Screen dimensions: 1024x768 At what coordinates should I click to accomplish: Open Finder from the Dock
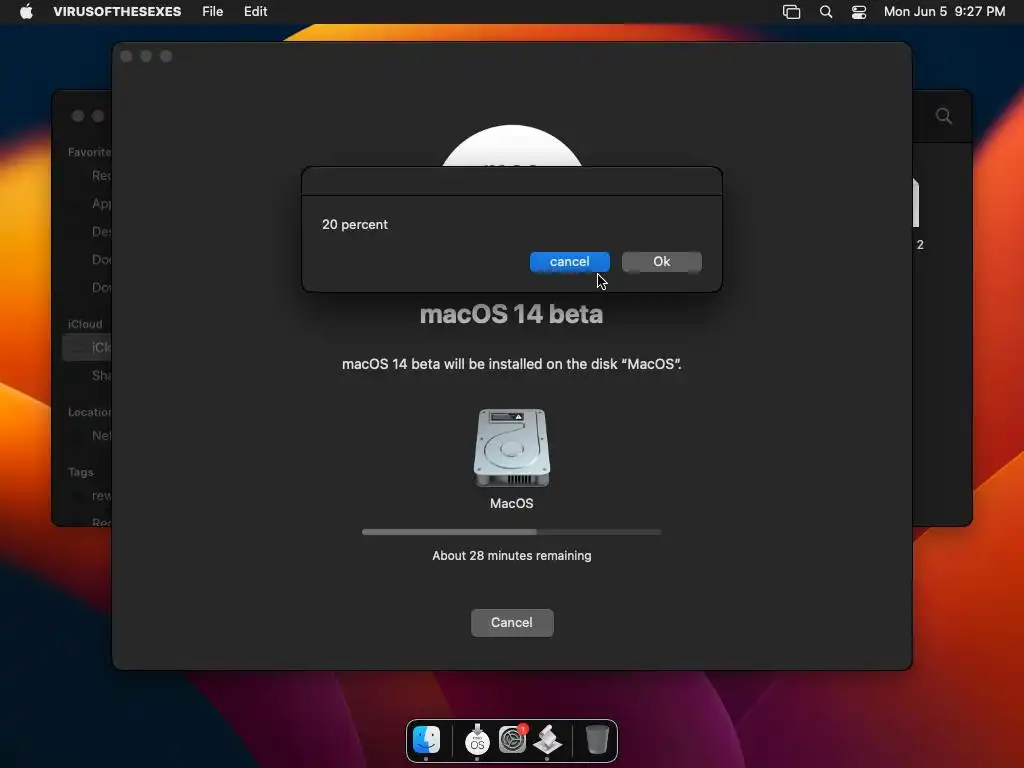[x=426, y=740]
